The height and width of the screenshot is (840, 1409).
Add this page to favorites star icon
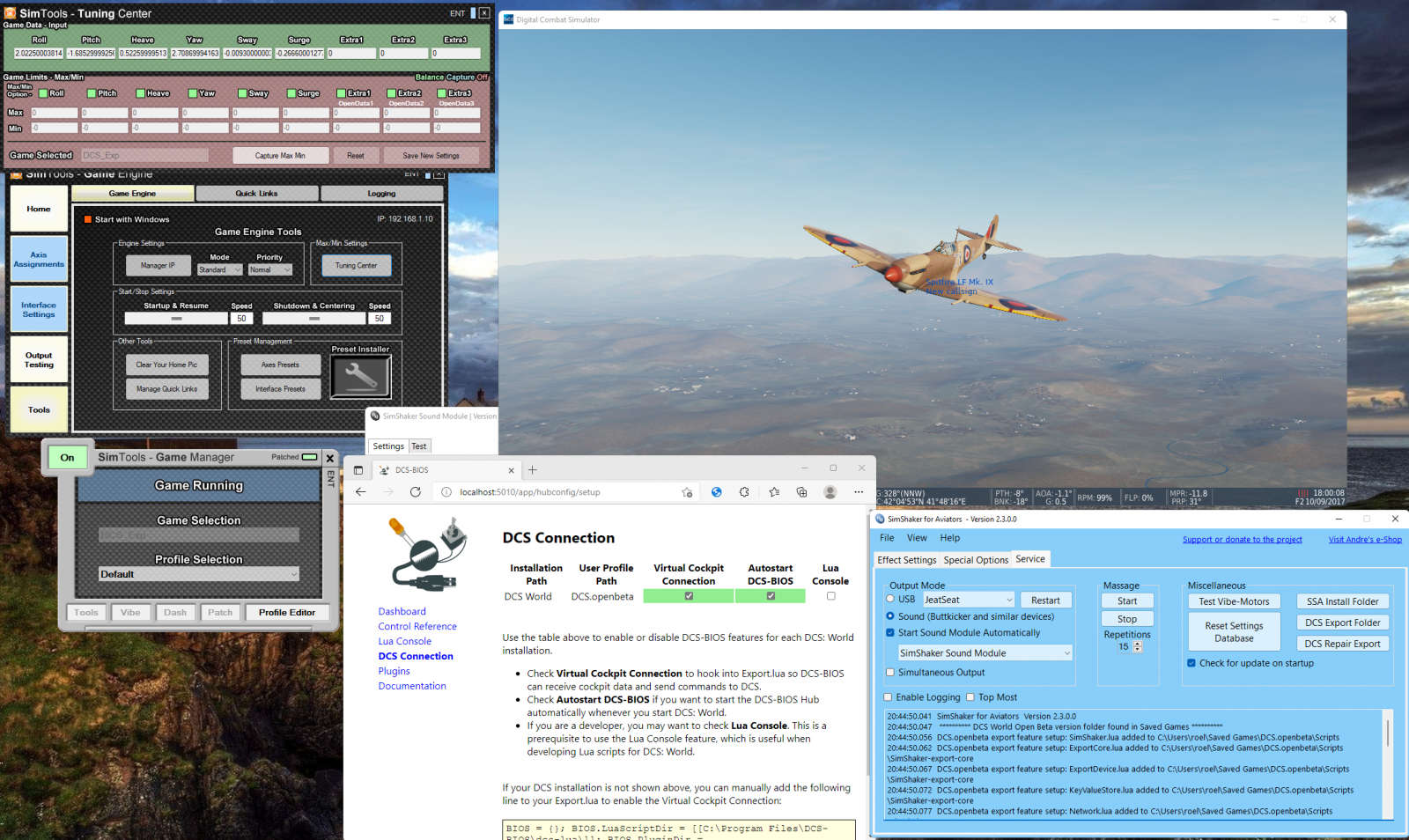[x=687, y=492]
